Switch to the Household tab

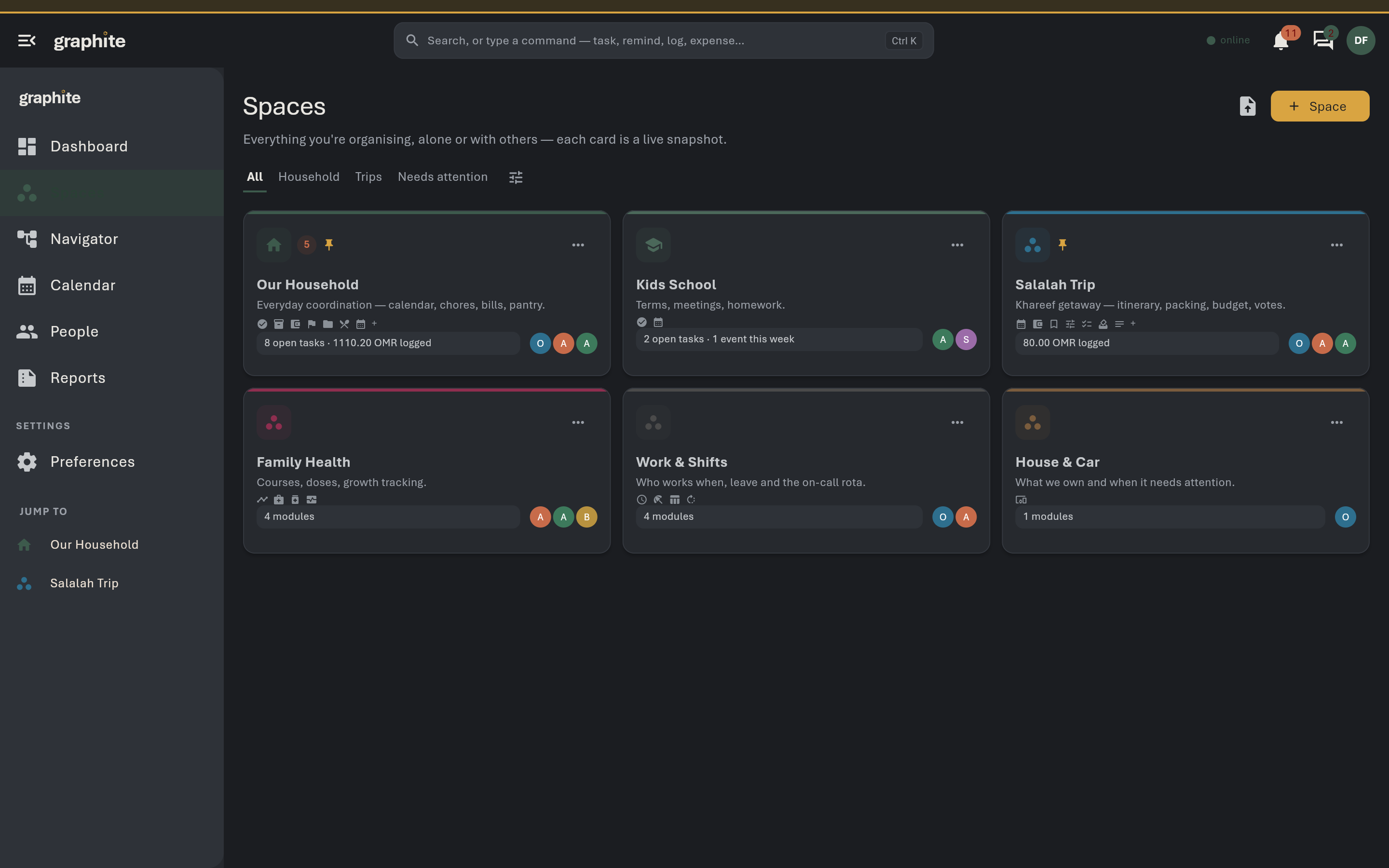tap(309, 177)
